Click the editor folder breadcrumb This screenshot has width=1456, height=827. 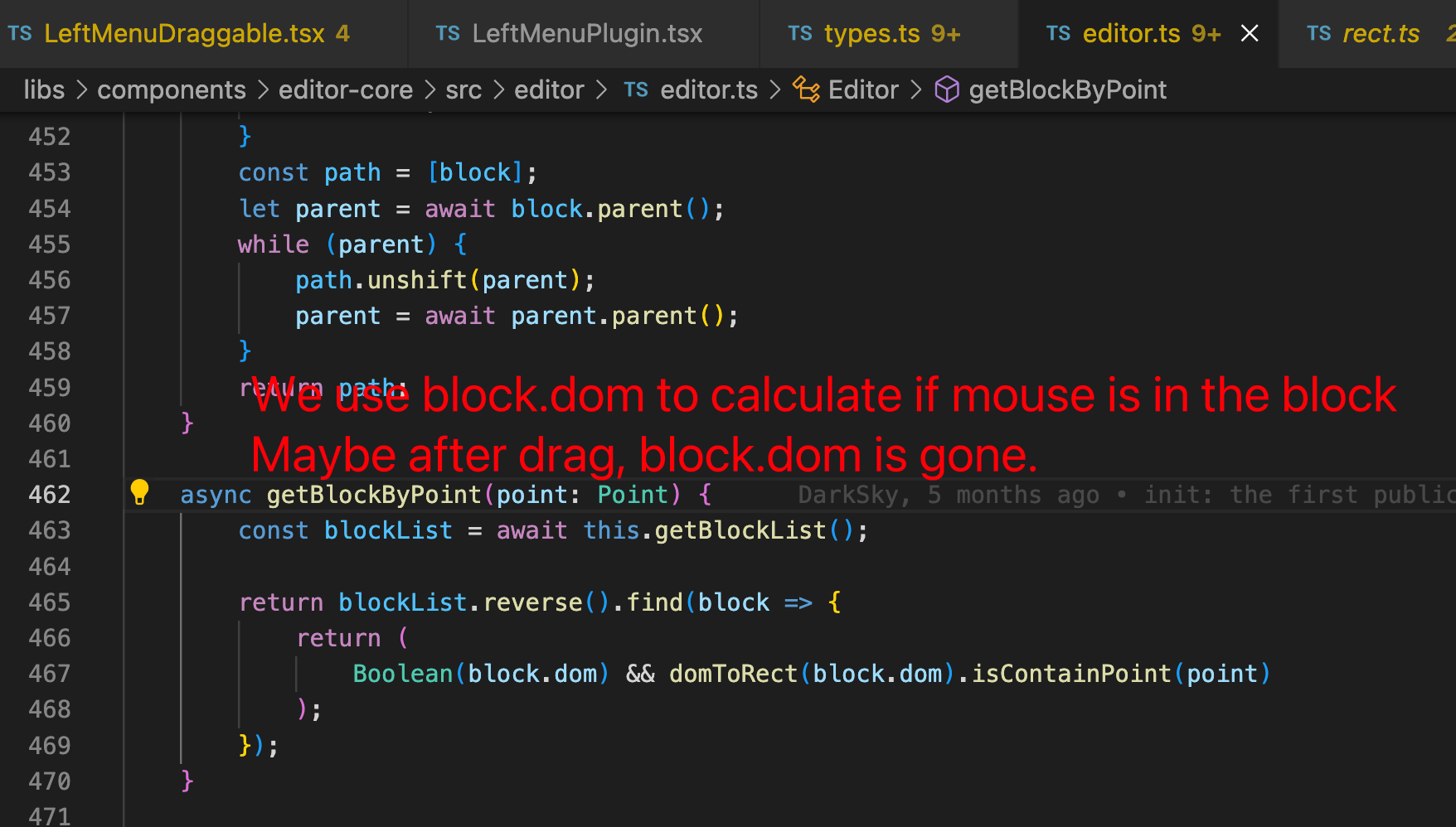point(549,89)
